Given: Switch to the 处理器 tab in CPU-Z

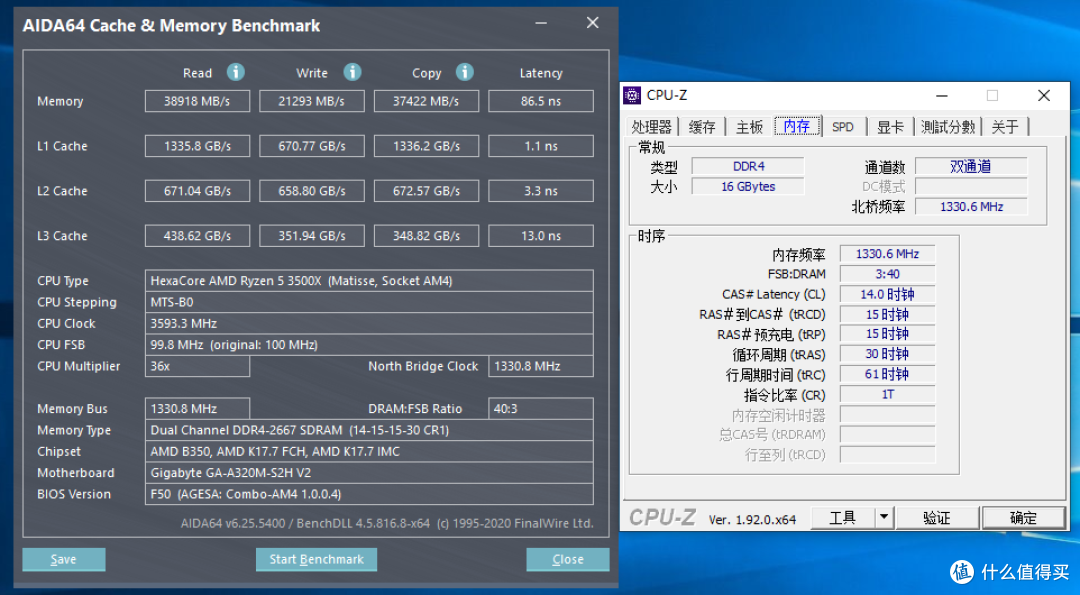Looking at the screenshot, I should click(651, 127).
